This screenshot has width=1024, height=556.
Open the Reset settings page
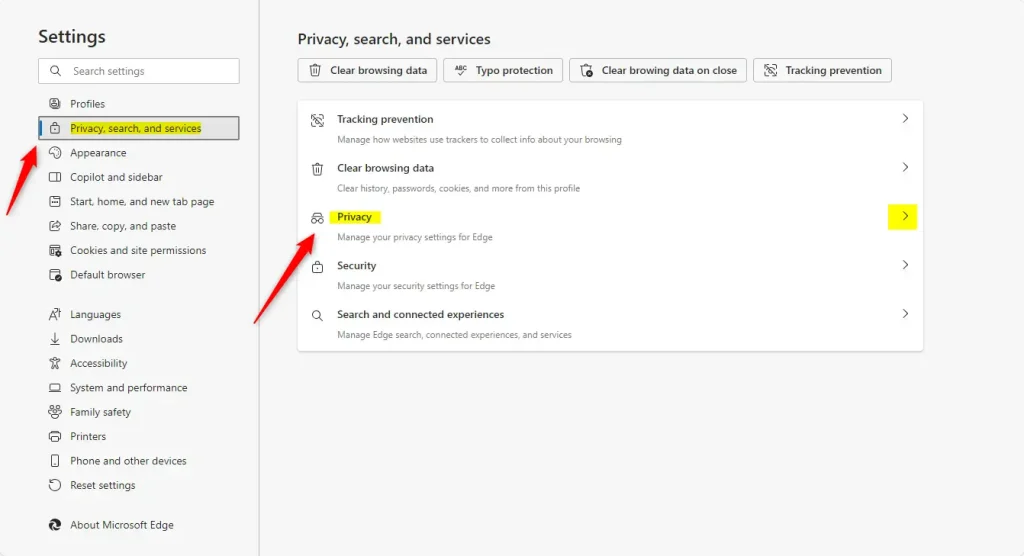[x=103, y=485]
